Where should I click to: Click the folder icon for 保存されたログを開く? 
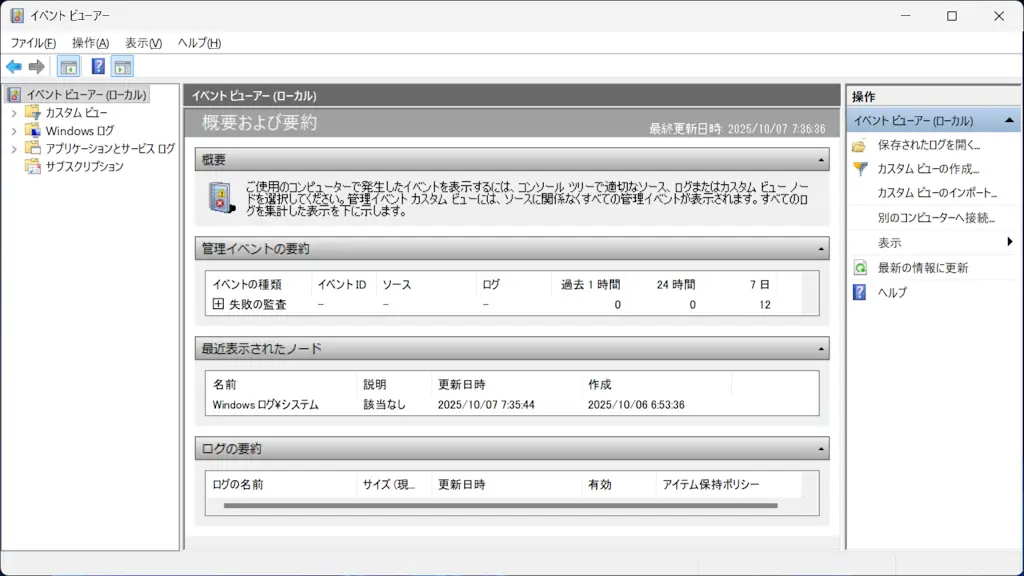(x=859, y=145)
